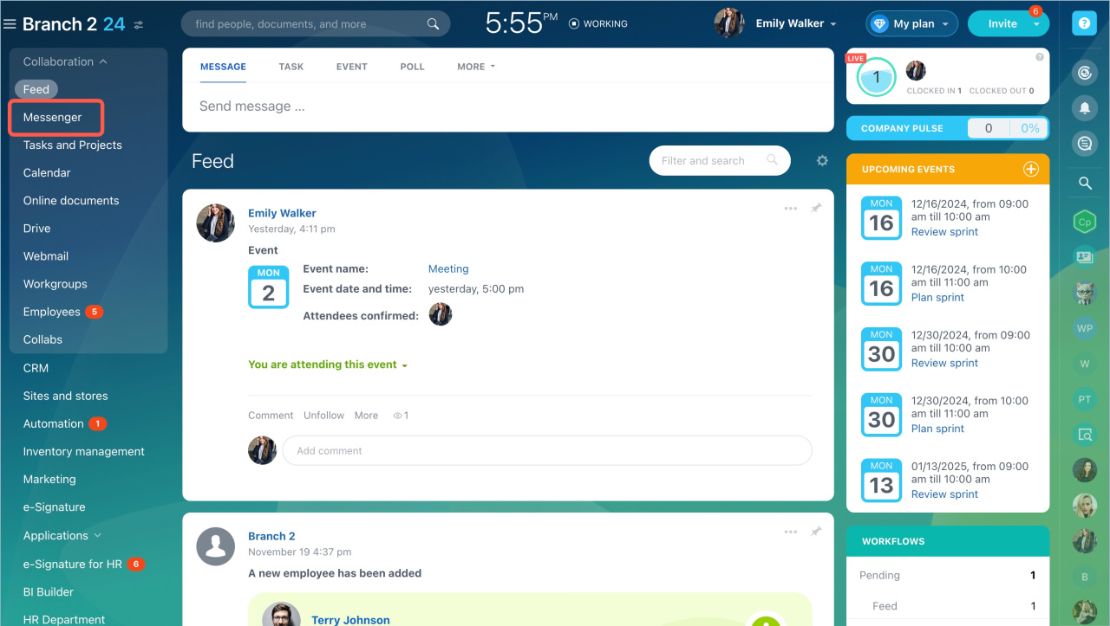Open Messenger in left menu
This screenshot has height=626, width=1110.
click(x=52, y=118)
